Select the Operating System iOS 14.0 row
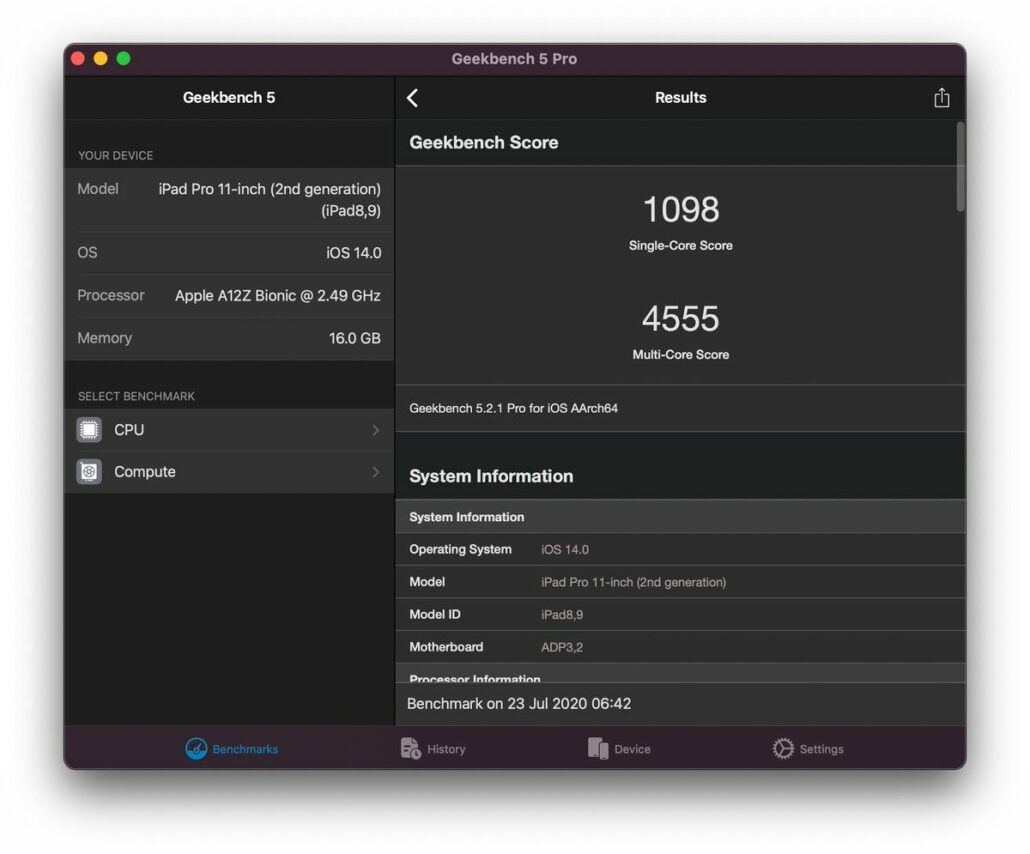The height and width of the screenshot is (854, 1030). [681, 549]
